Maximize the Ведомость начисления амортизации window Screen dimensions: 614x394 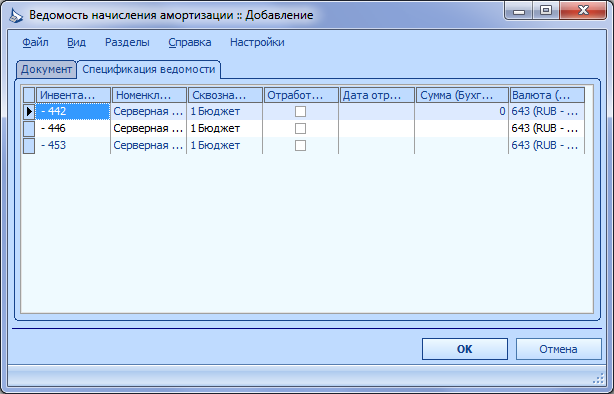point(546,11)
